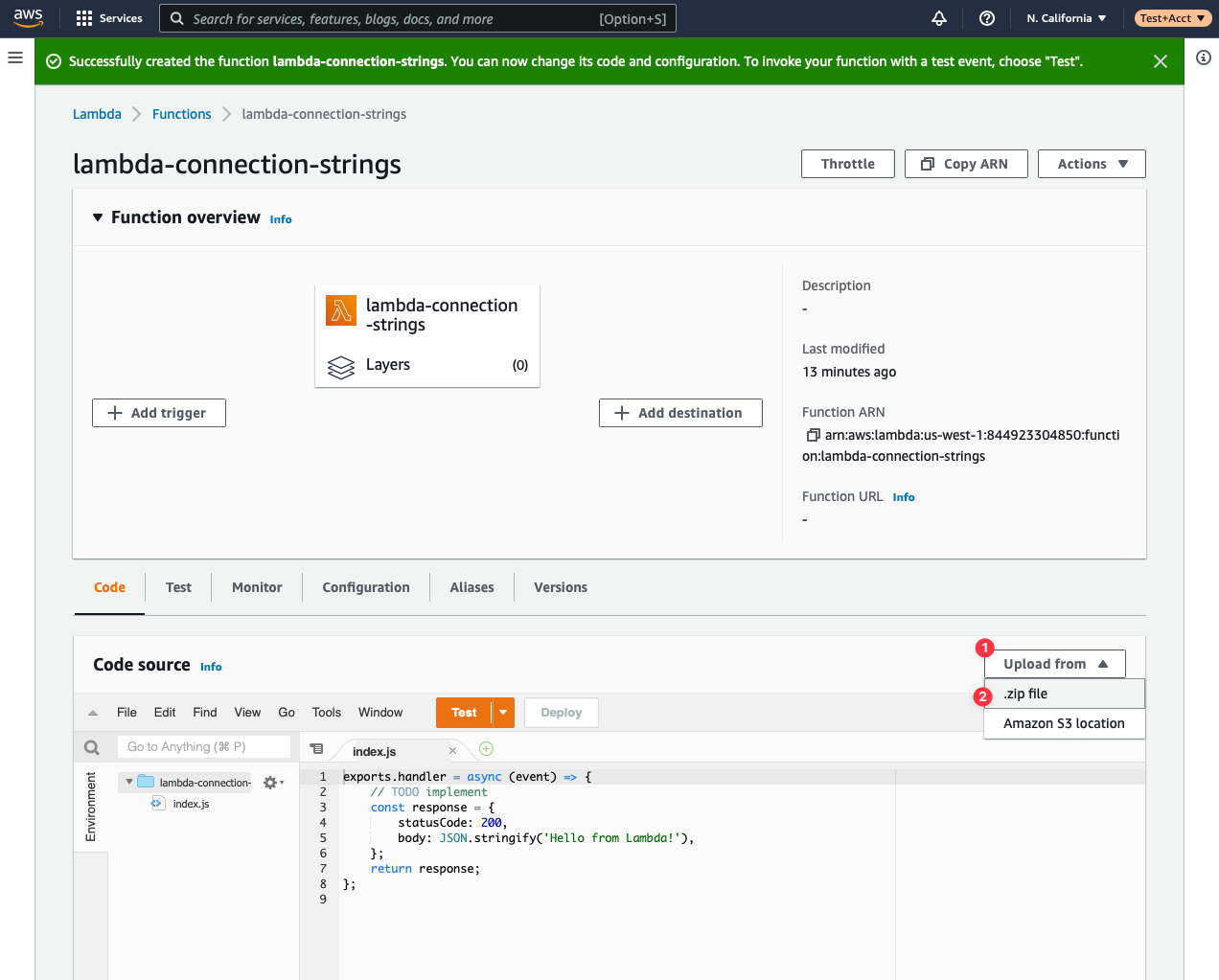Dismiss the green success banner
The width and height of the screenshot is (1219, 980).
coord(1161,61)
